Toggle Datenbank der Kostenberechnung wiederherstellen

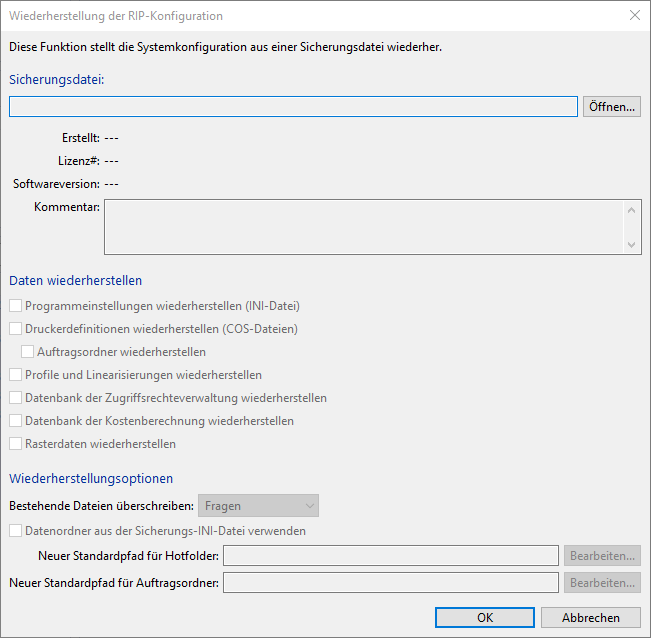16,421
